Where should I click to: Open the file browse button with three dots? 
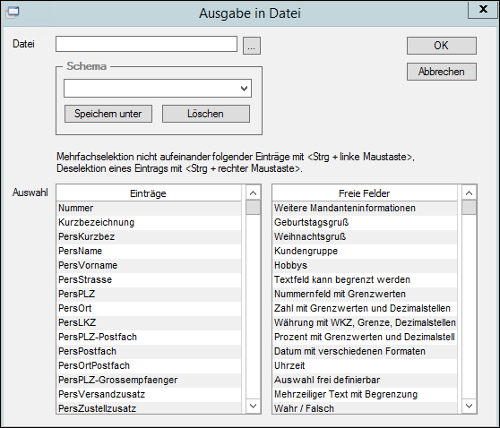pos(252,46)
